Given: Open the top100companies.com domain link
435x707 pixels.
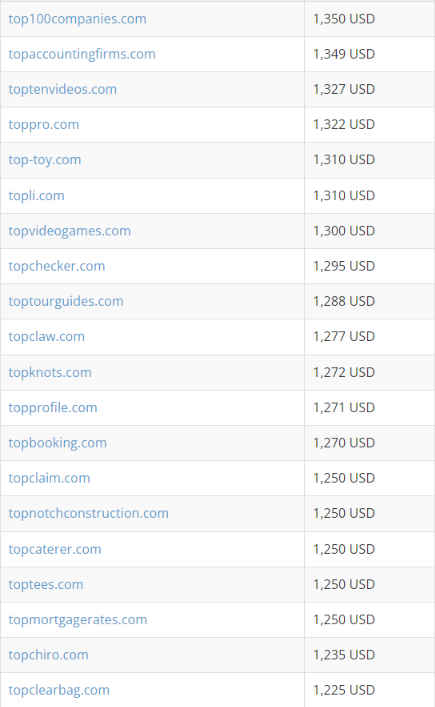Looking at the screenshot, I should pos(77,19).
